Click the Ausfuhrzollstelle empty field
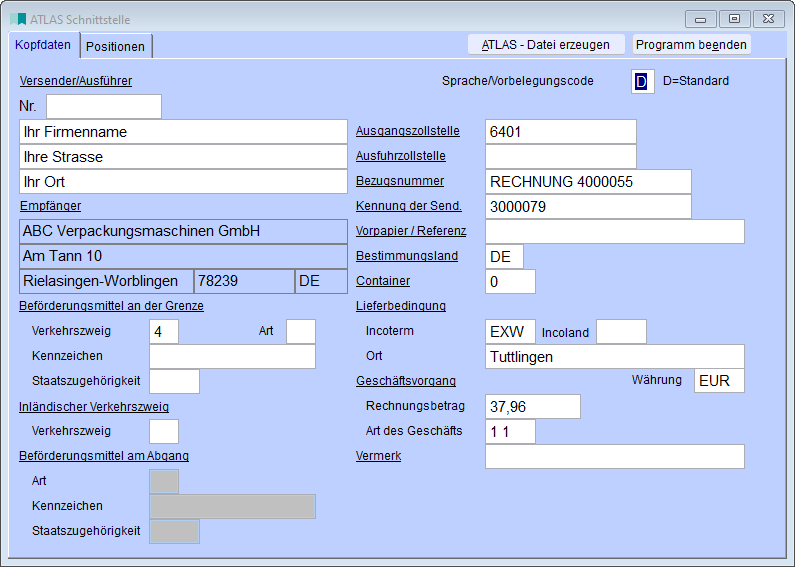 (x=560, y=157)
